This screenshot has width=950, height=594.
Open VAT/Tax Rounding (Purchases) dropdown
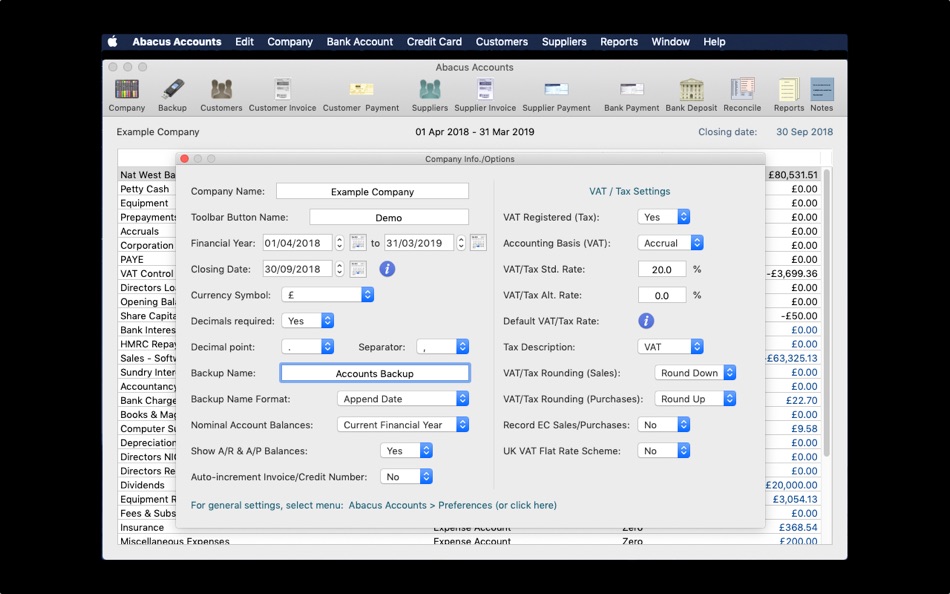(x=696, y=399)
